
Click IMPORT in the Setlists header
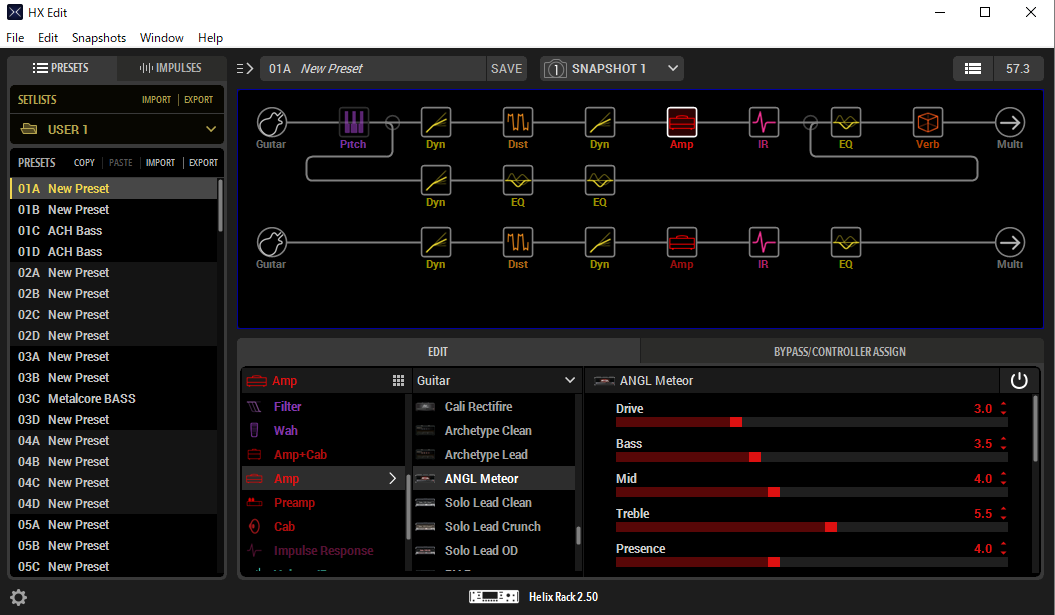tap(156, 100)
